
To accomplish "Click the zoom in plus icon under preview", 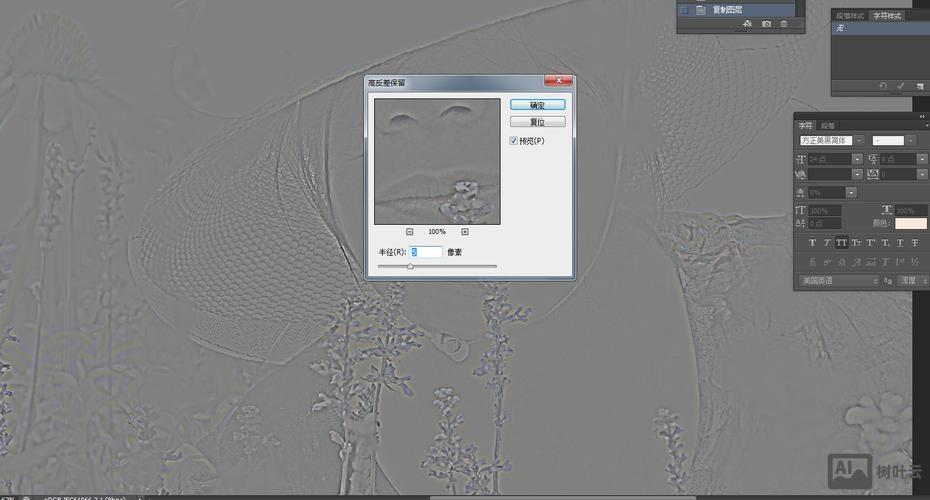I will point(465,232).
